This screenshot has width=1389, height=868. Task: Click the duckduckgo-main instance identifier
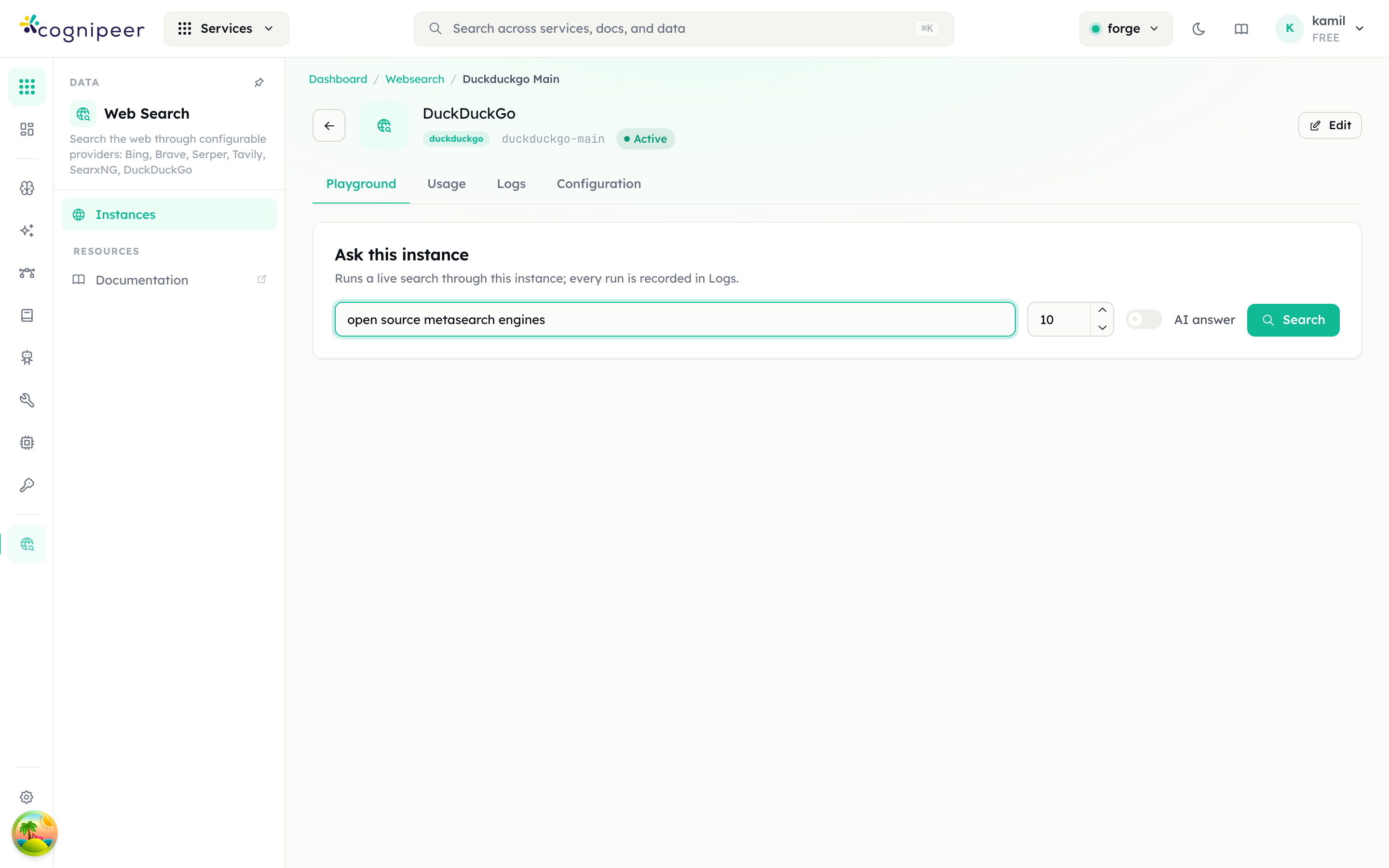(553, 139)
